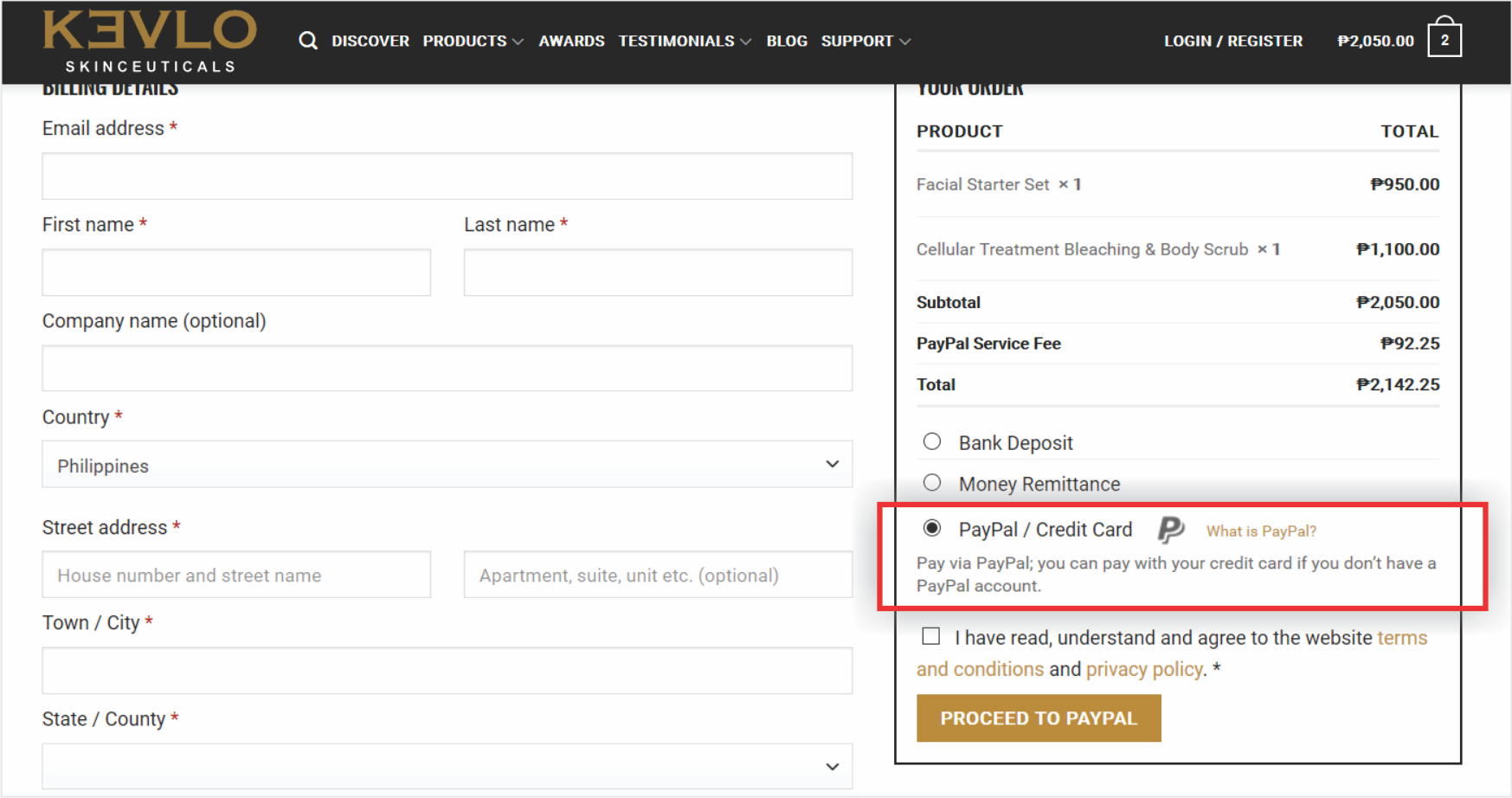
Task: Expand the State / County dropdown
Action: (447, 766)
